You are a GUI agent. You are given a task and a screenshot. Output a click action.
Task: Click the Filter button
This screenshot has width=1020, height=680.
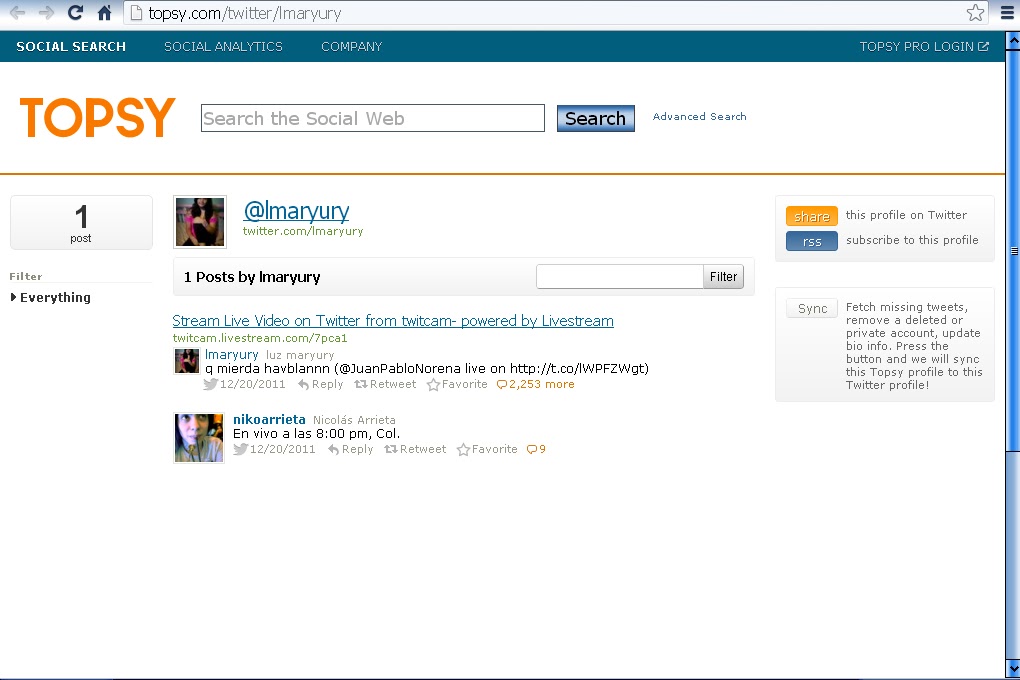[723, 277]
